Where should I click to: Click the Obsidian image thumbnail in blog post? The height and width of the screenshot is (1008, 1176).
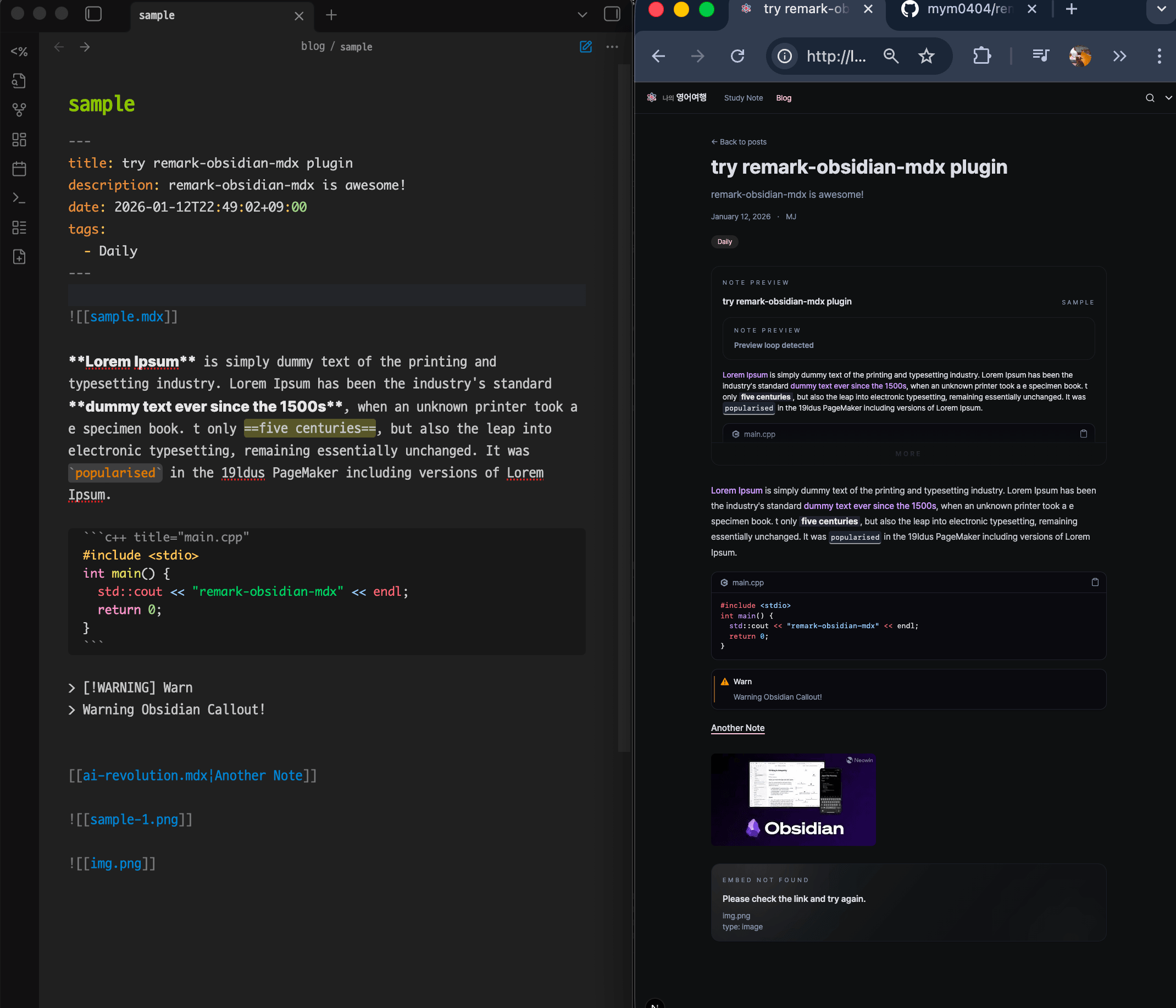click(x=793, y=799)
